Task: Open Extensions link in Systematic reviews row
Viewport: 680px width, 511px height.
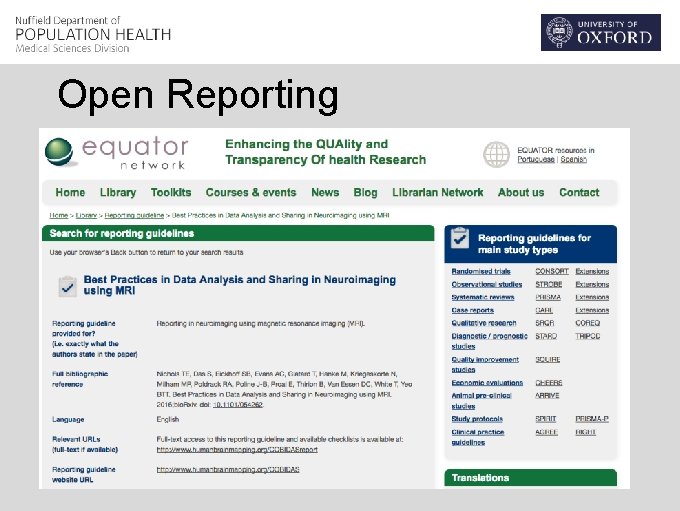Action: (592, 297)
